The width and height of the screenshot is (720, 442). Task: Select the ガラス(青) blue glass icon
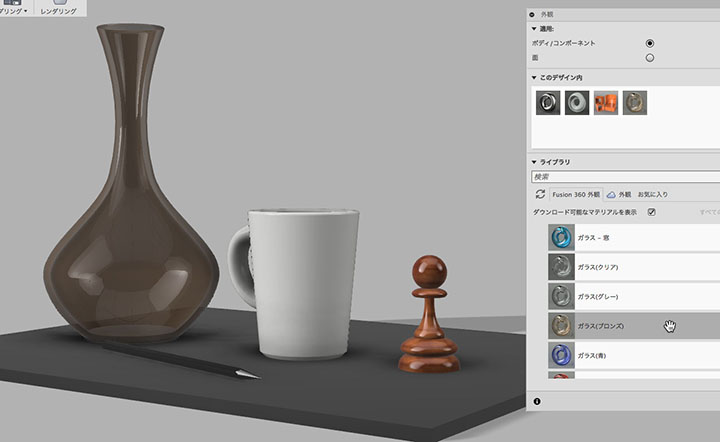tap(561, 355)
